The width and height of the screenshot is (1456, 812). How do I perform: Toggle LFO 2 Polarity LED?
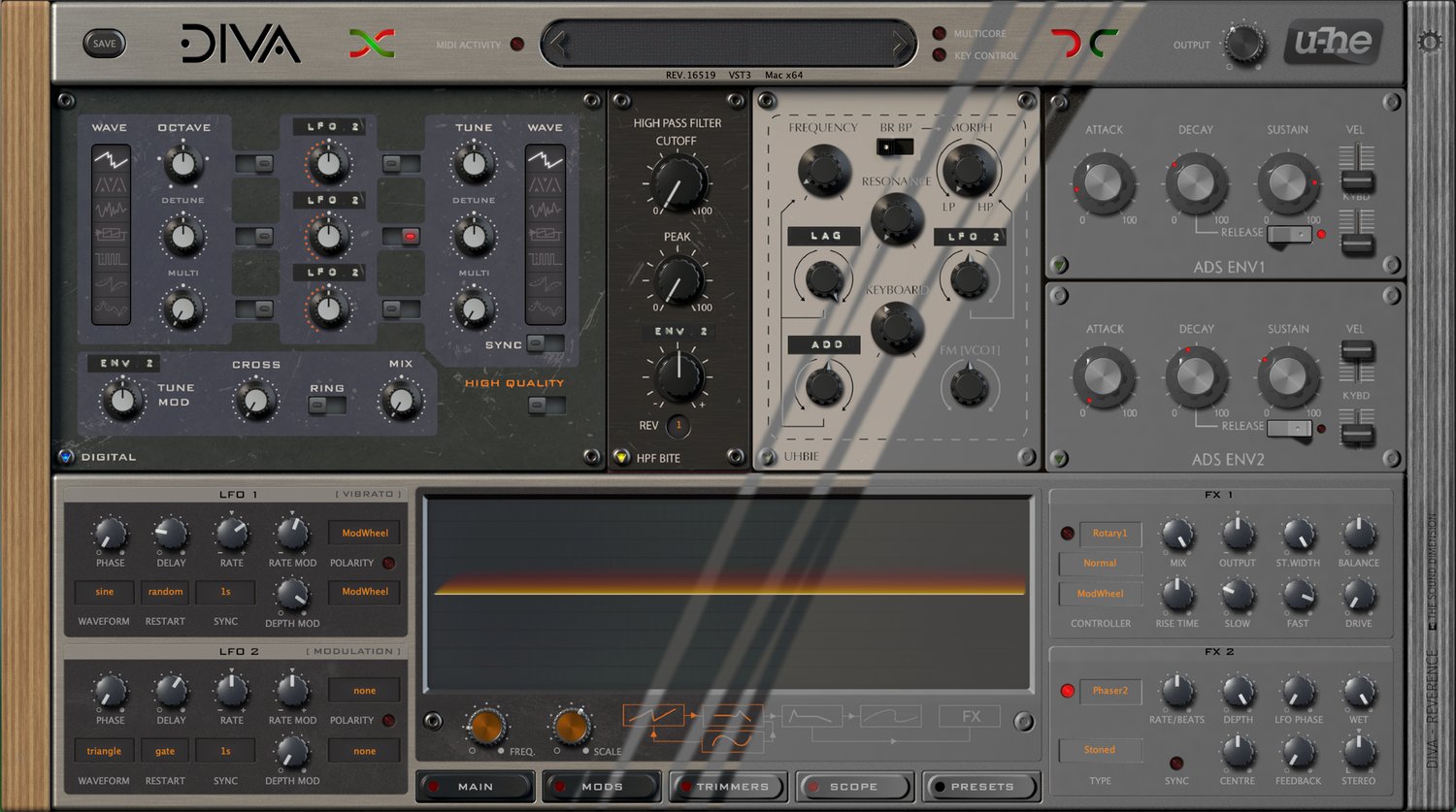388,720
